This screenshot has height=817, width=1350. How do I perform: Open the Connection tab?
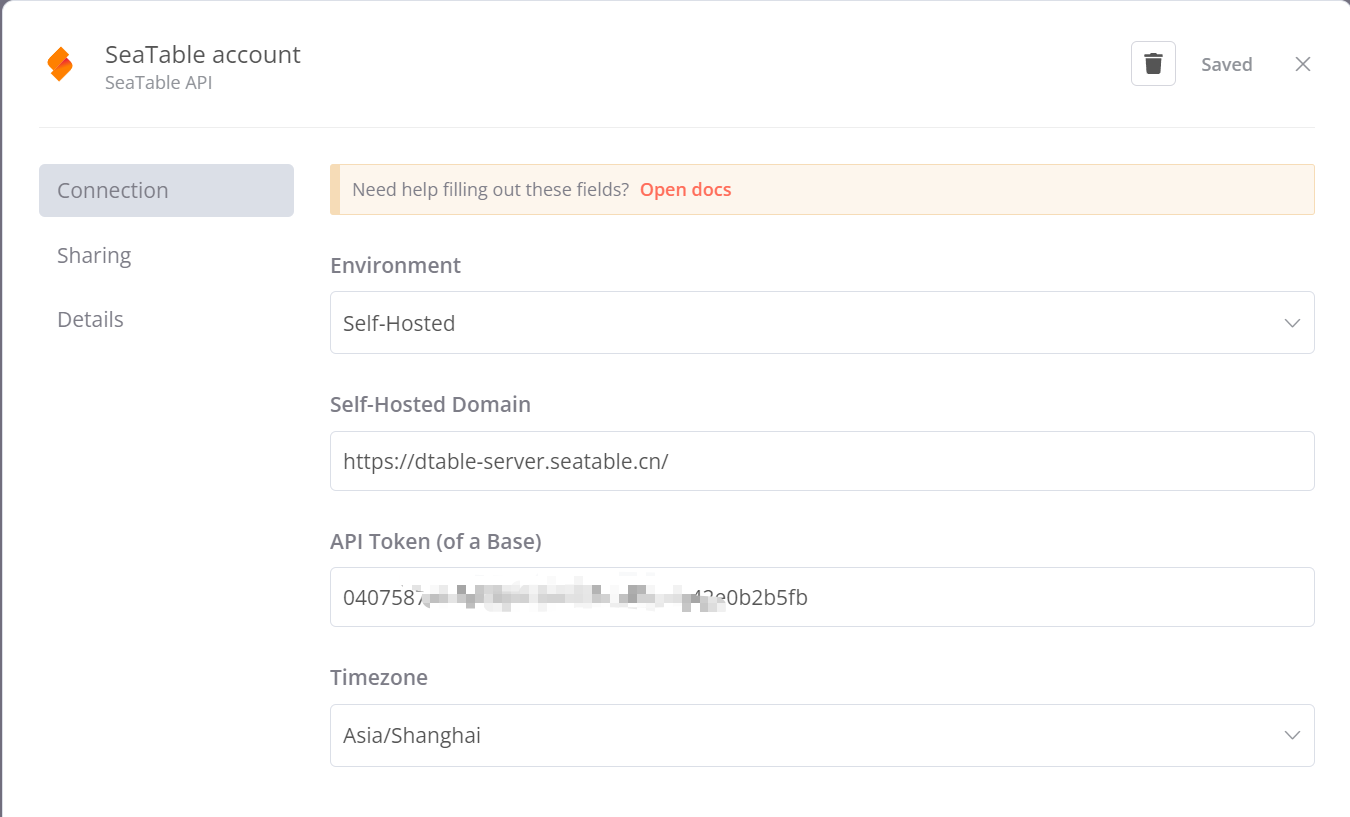pyautogui.click(x=166, y=190)
